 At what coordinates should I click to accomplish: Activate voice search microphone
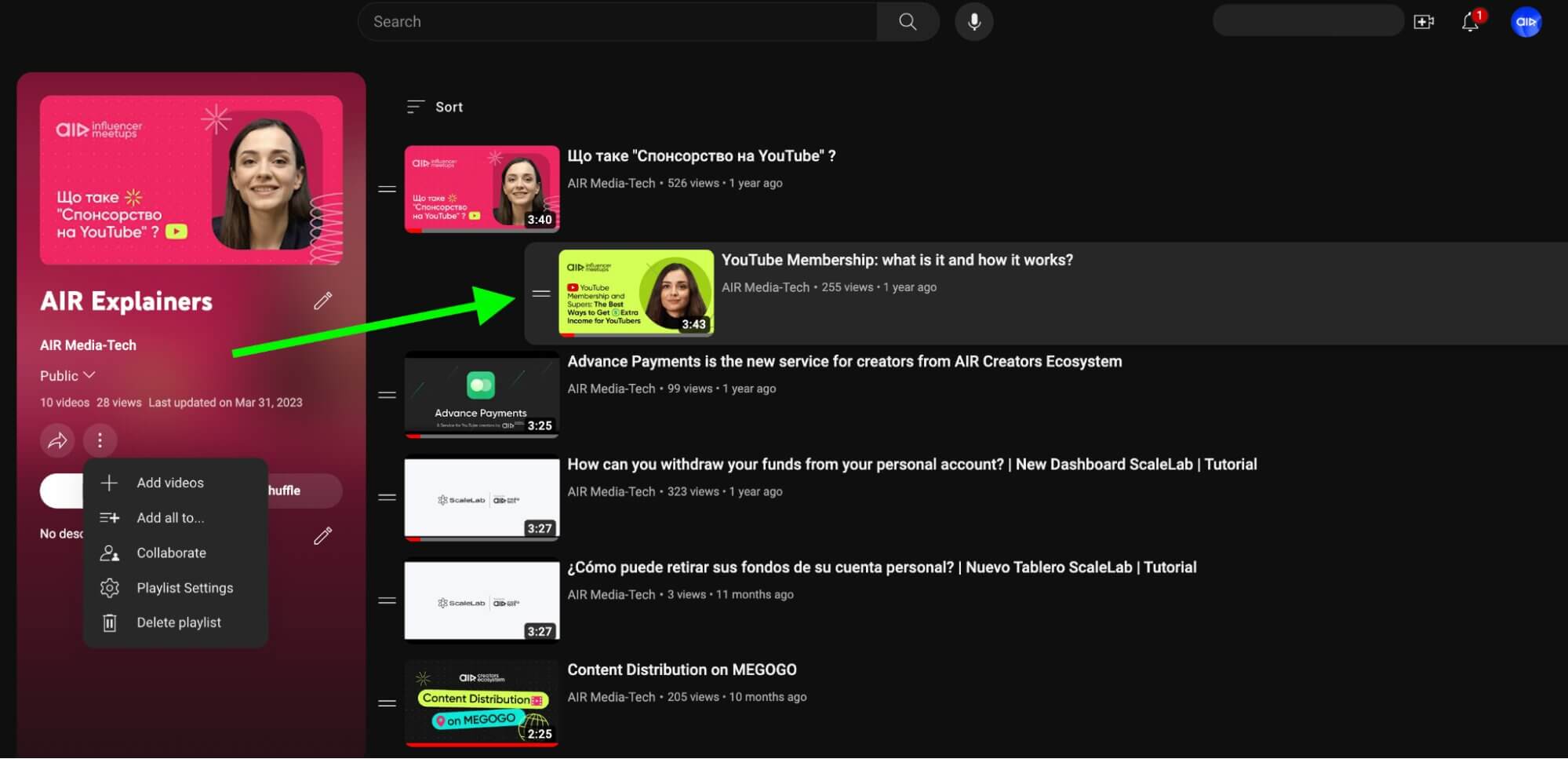(973, 22)
